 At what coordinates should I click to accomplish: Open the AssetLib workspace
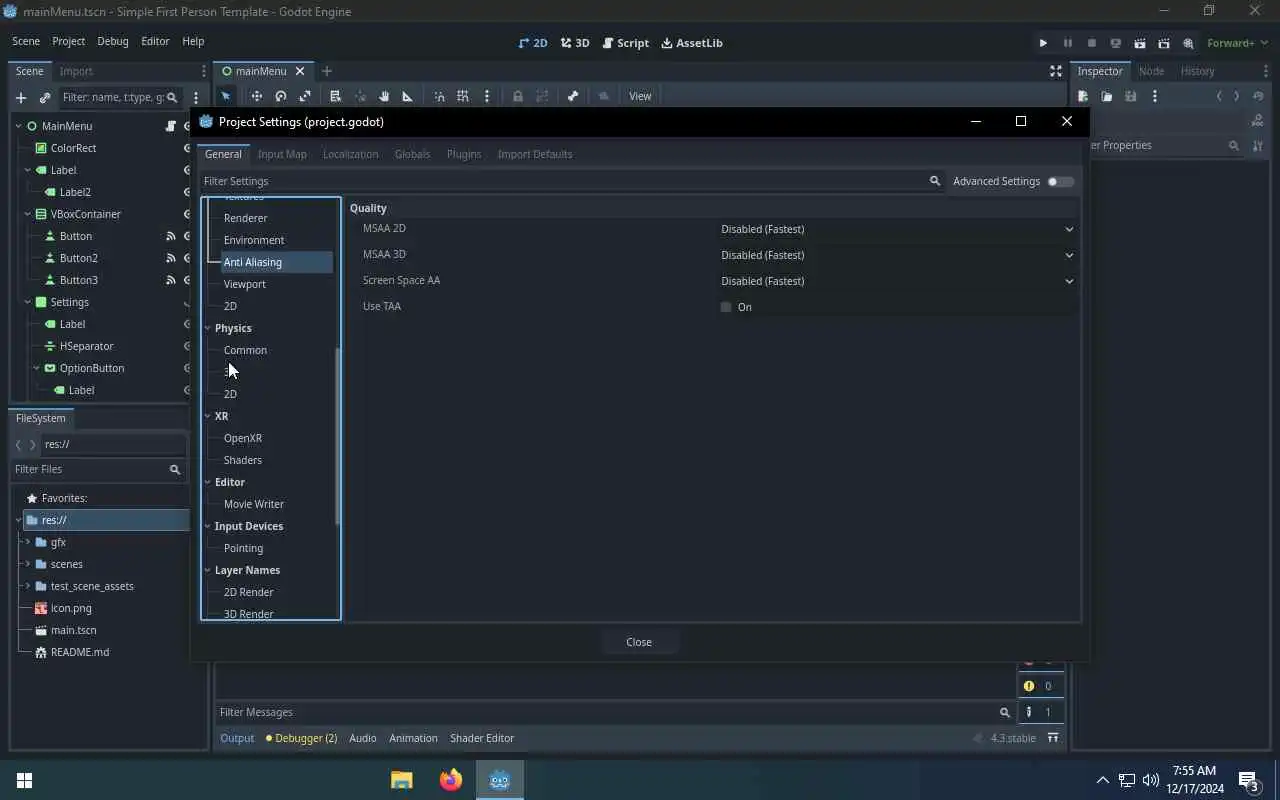click(x=692, y=43)
